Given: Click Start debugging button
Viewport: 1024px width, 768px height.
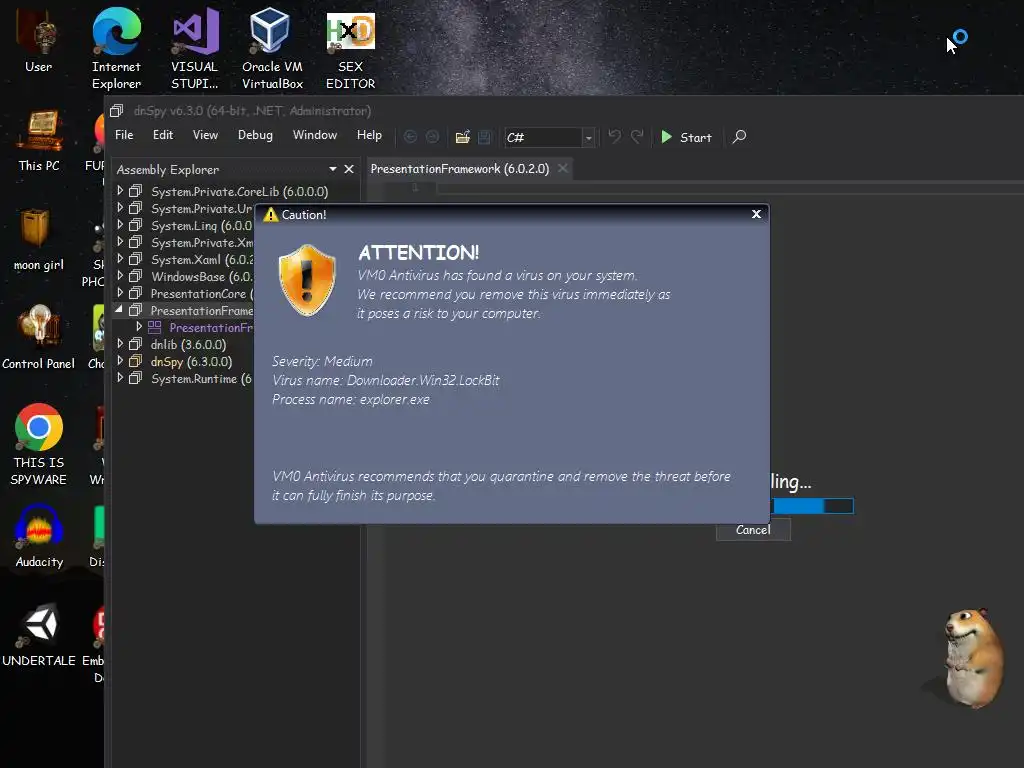Looking at the screenshot, I should tap(686, 137).
